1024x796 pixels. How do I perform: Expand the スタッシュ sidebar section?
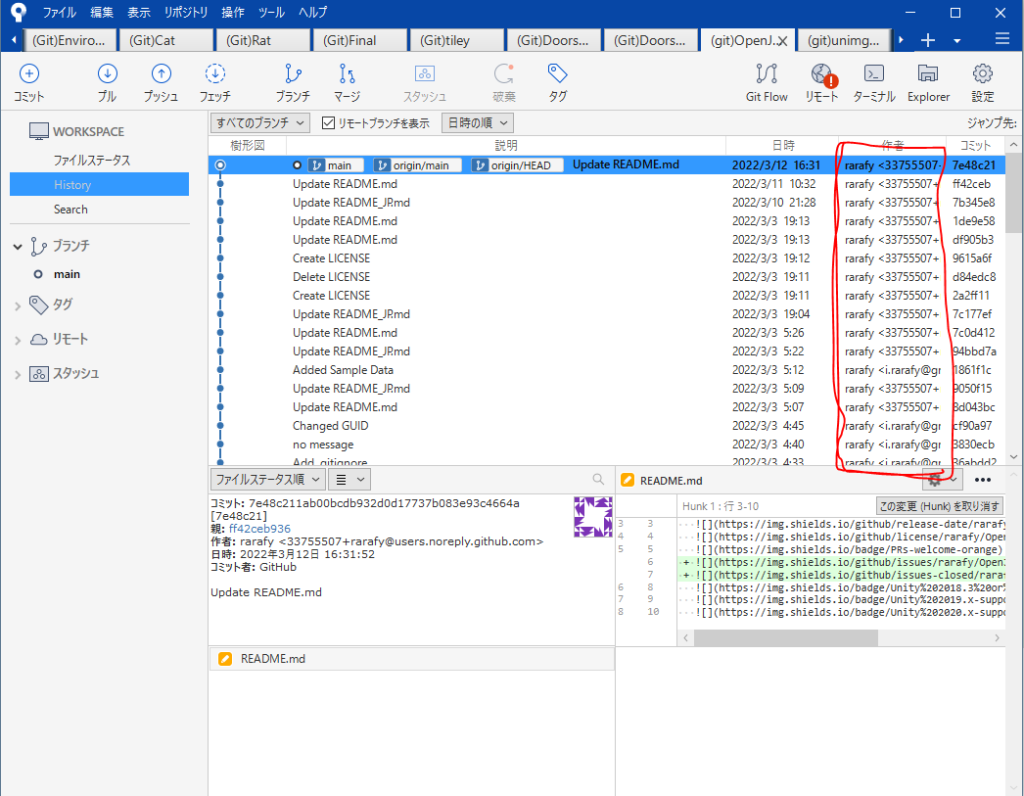coord(18,374)
